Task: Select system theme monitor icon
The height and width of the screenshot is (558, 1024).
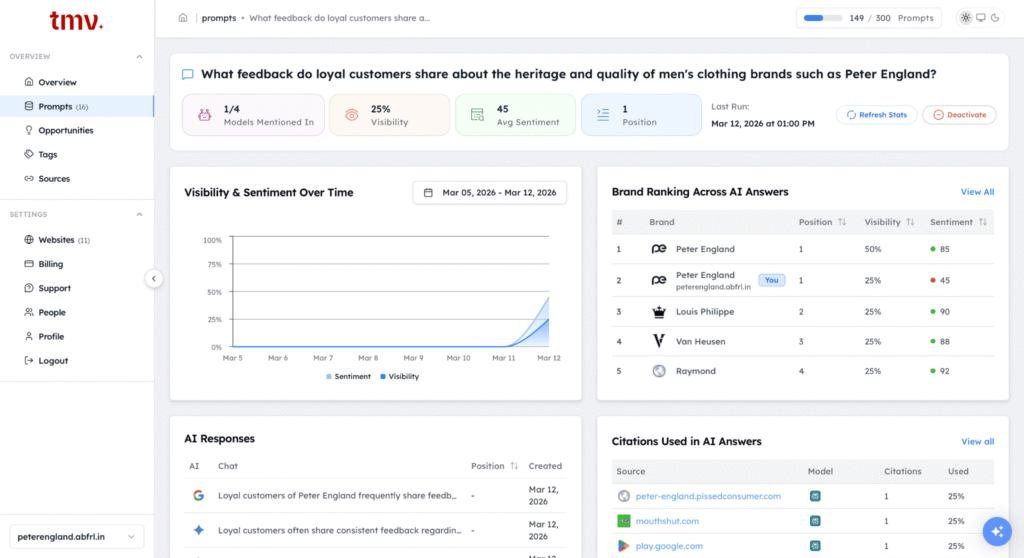Action: (980, 18)
